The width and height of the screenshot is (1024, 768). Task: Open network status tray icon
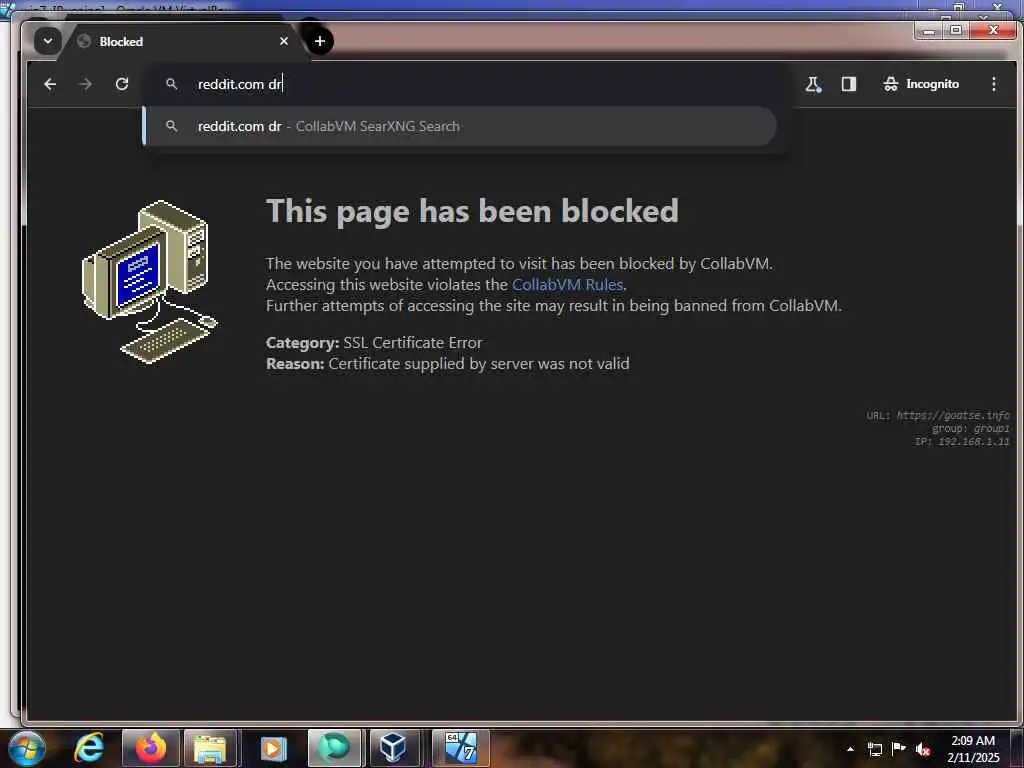tap(874, 749)
